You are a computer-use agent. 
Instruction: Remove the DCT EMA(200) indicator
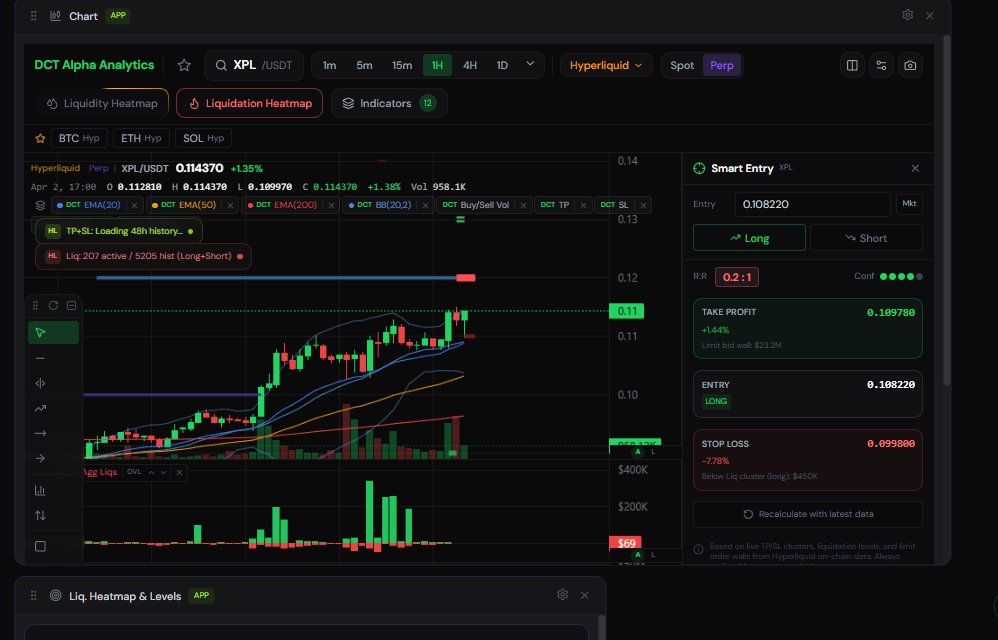click(331, 205)
